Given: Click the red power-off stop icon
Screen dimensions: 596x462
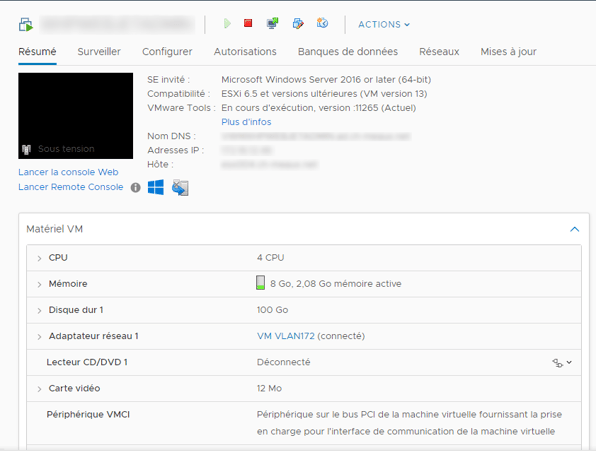Looking at the screenshot, I should click(x=248, y=24).
